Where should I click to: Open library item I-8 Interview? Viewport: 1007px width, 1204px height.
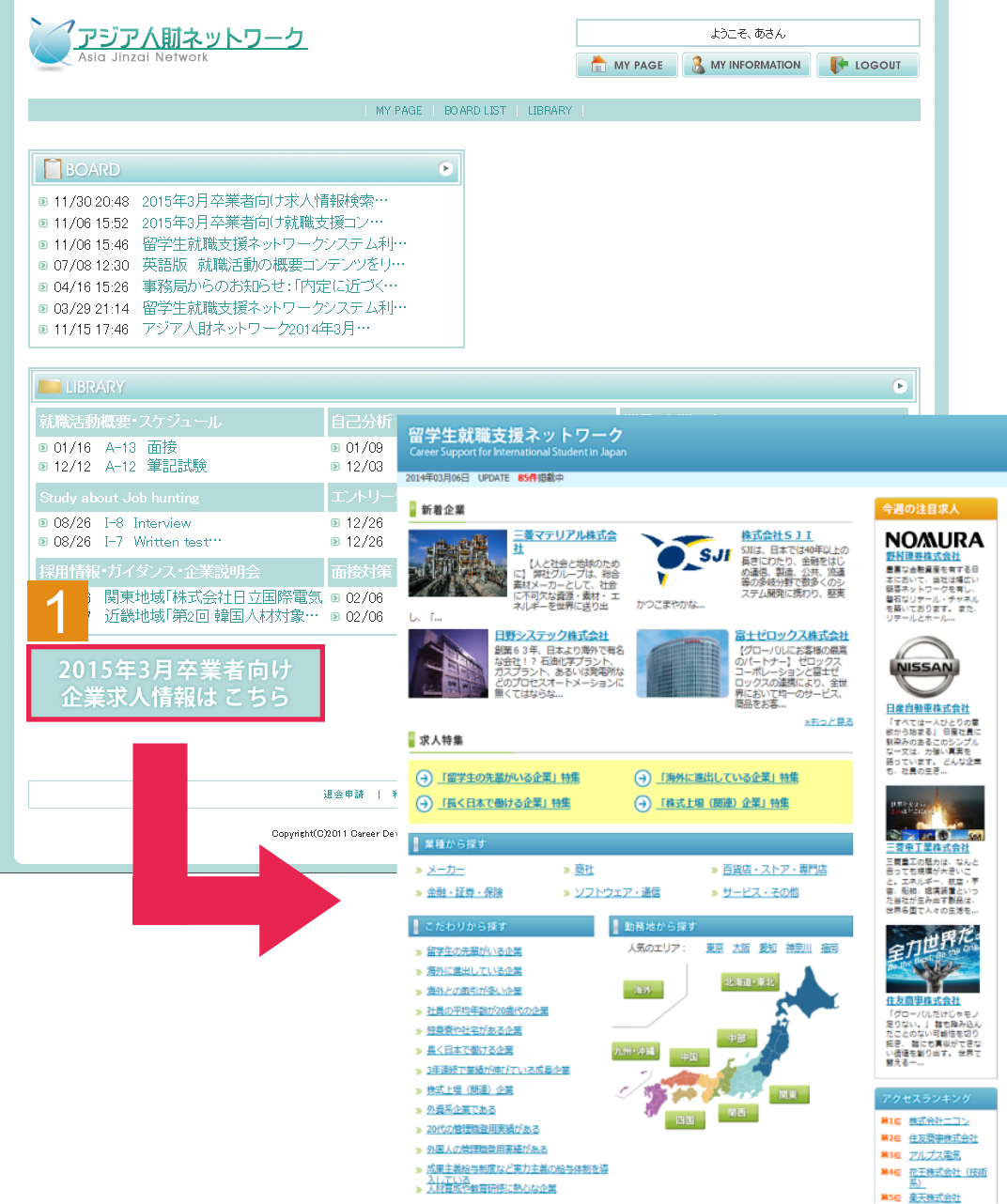(x=147, y=523)
